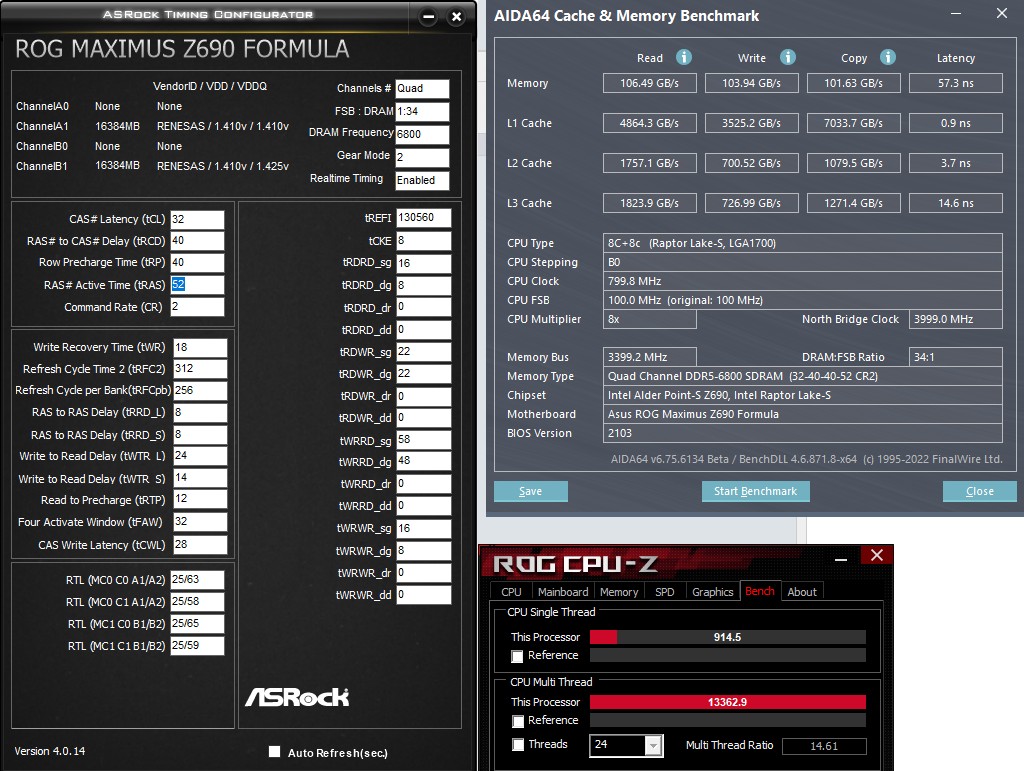Click the CPU Multi Thread score bar 13362.9
The height and width of the screenshot is (771, 1024).
click(728, 702)
